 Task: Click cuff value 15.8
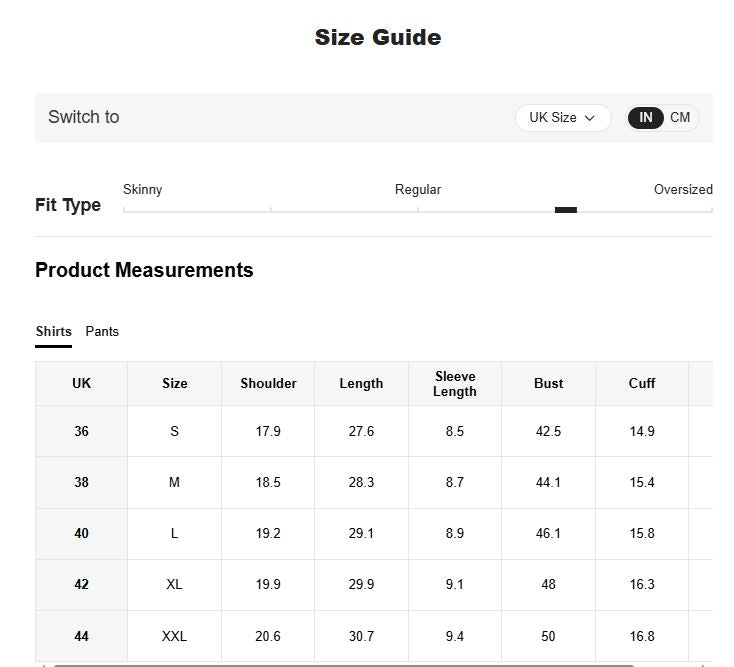[642, 533]
